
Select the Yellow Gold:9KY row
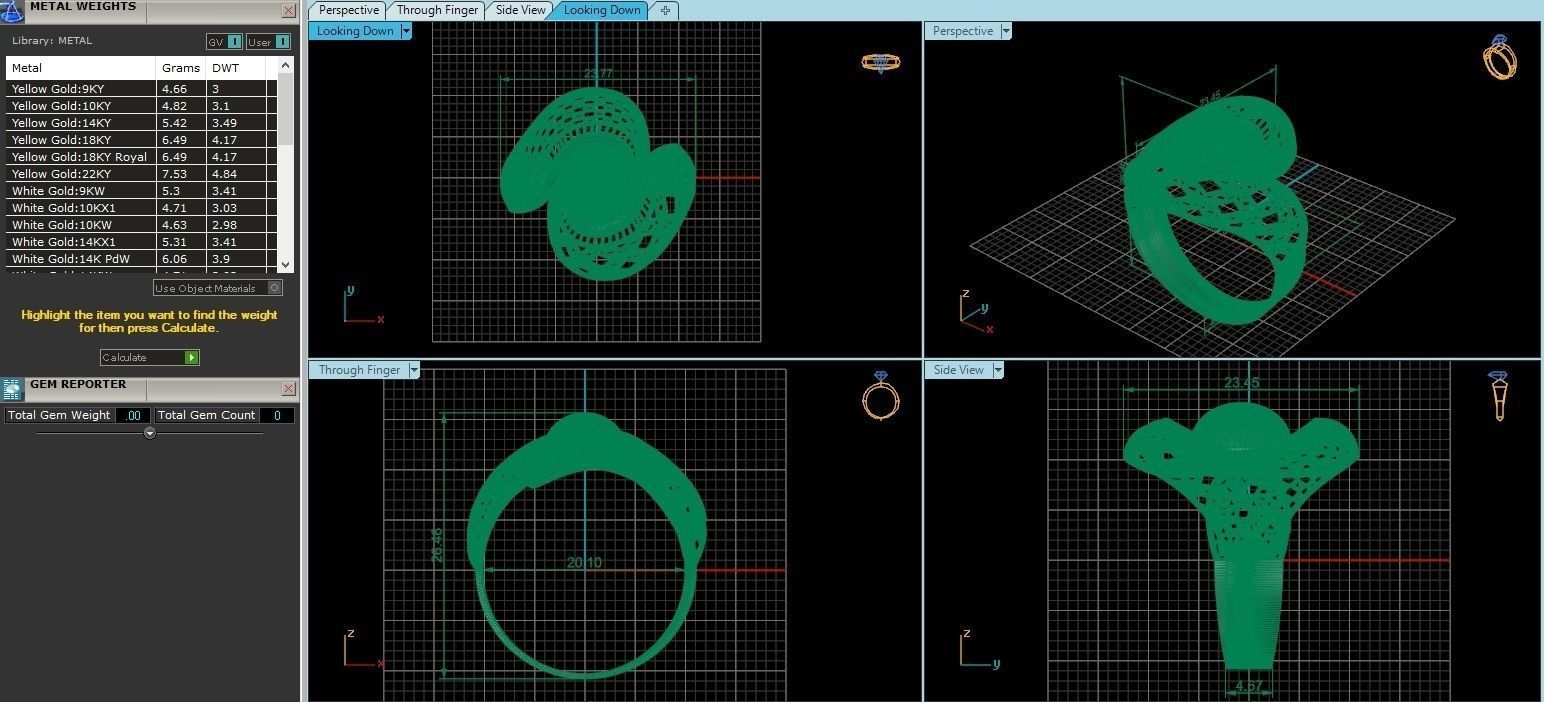141,89
